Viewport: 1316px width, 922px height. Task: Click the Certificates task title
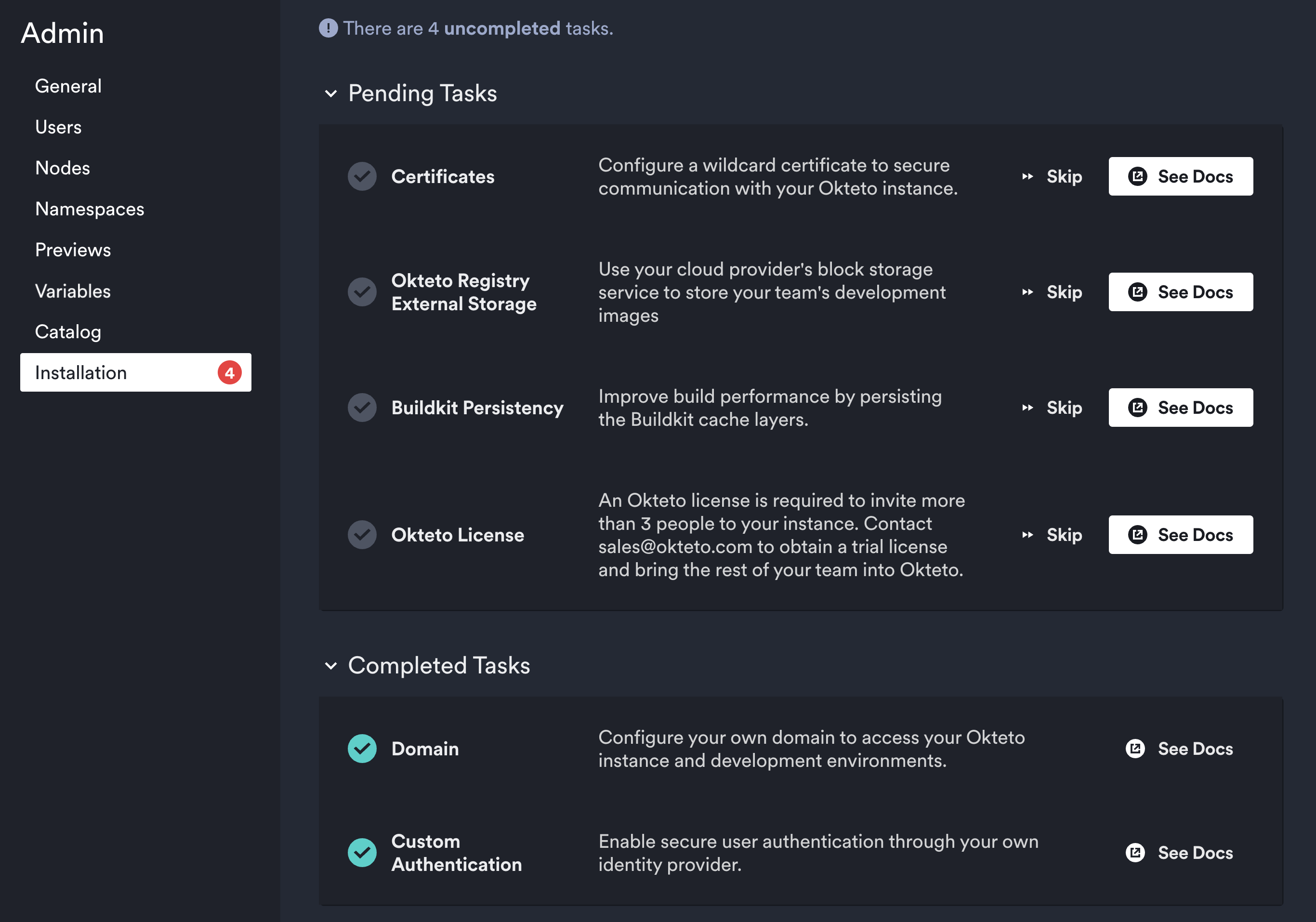pos(443,176)
